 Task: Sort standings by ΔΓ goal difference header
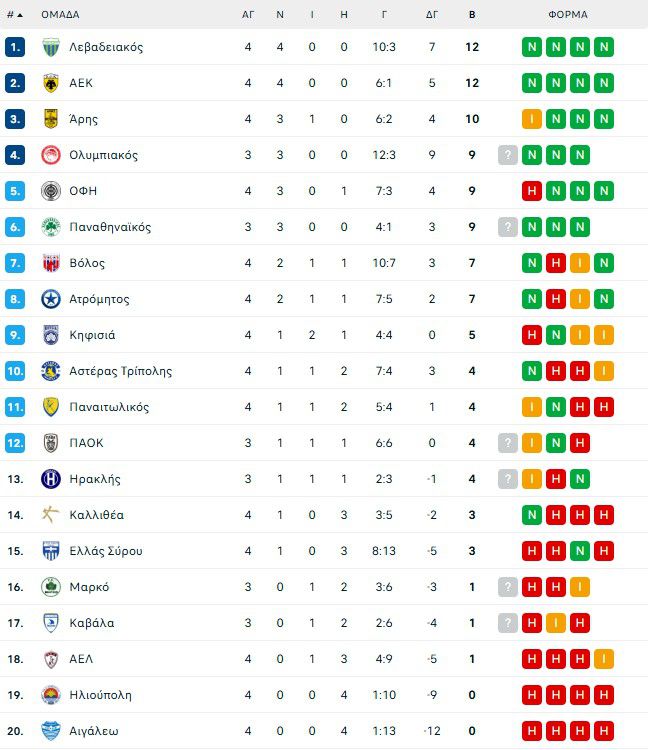point(432,15)
